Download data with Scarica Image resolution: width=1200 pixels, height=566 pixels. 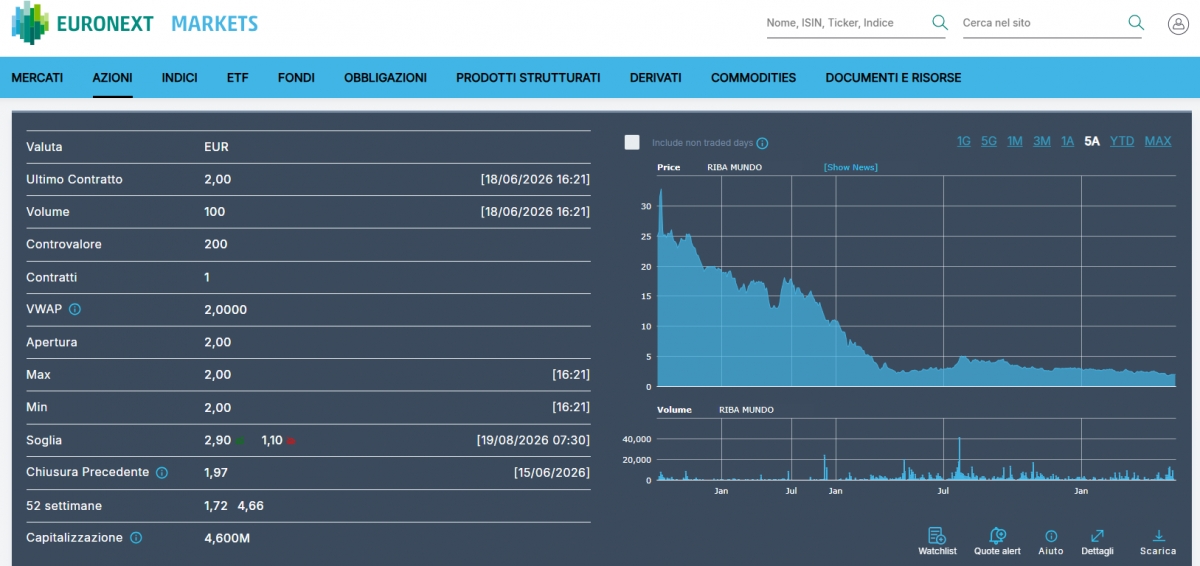pos(1158,541)
